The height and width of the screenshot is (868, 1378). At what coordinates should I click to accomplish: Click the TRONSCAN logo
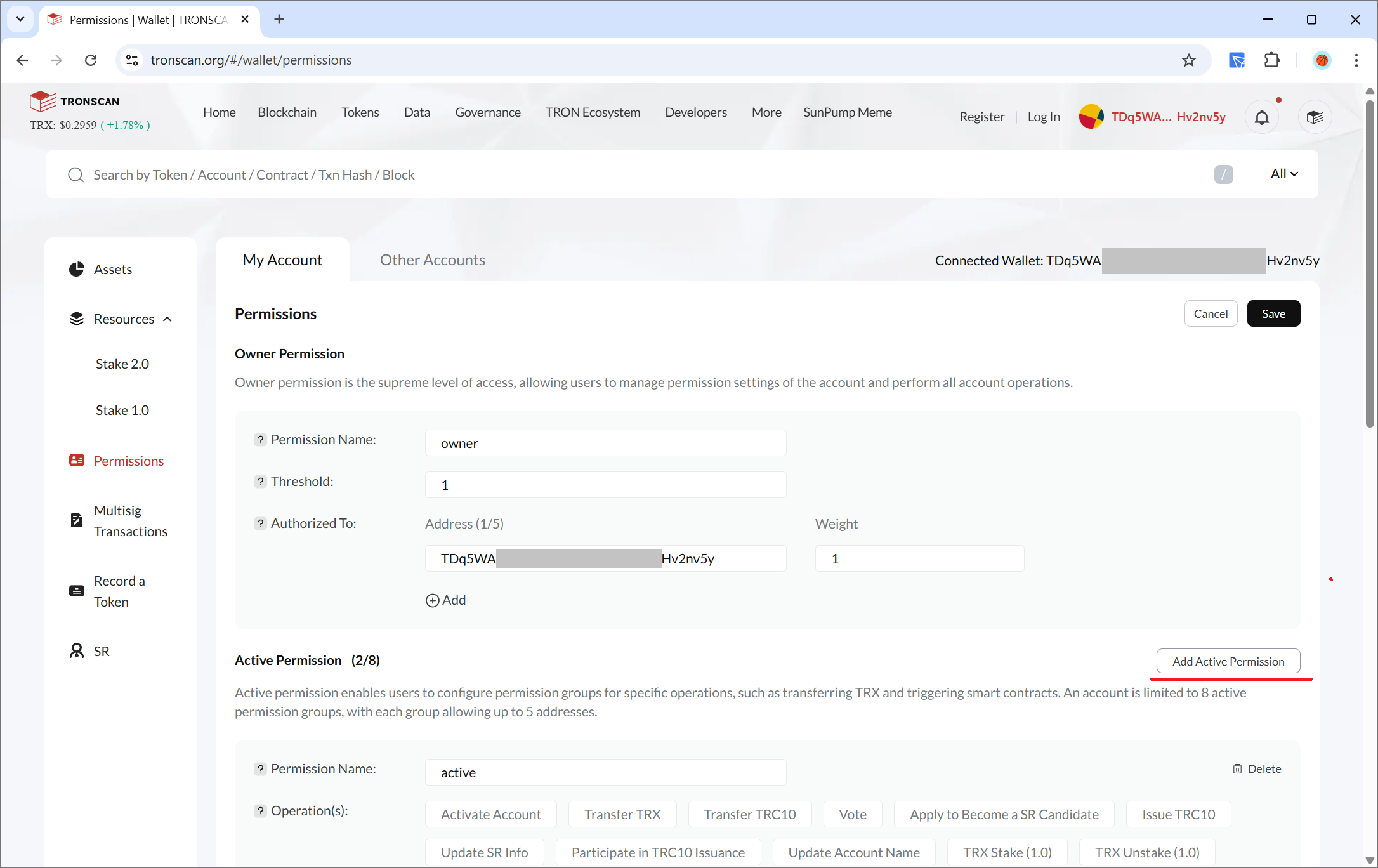(74, 102)
